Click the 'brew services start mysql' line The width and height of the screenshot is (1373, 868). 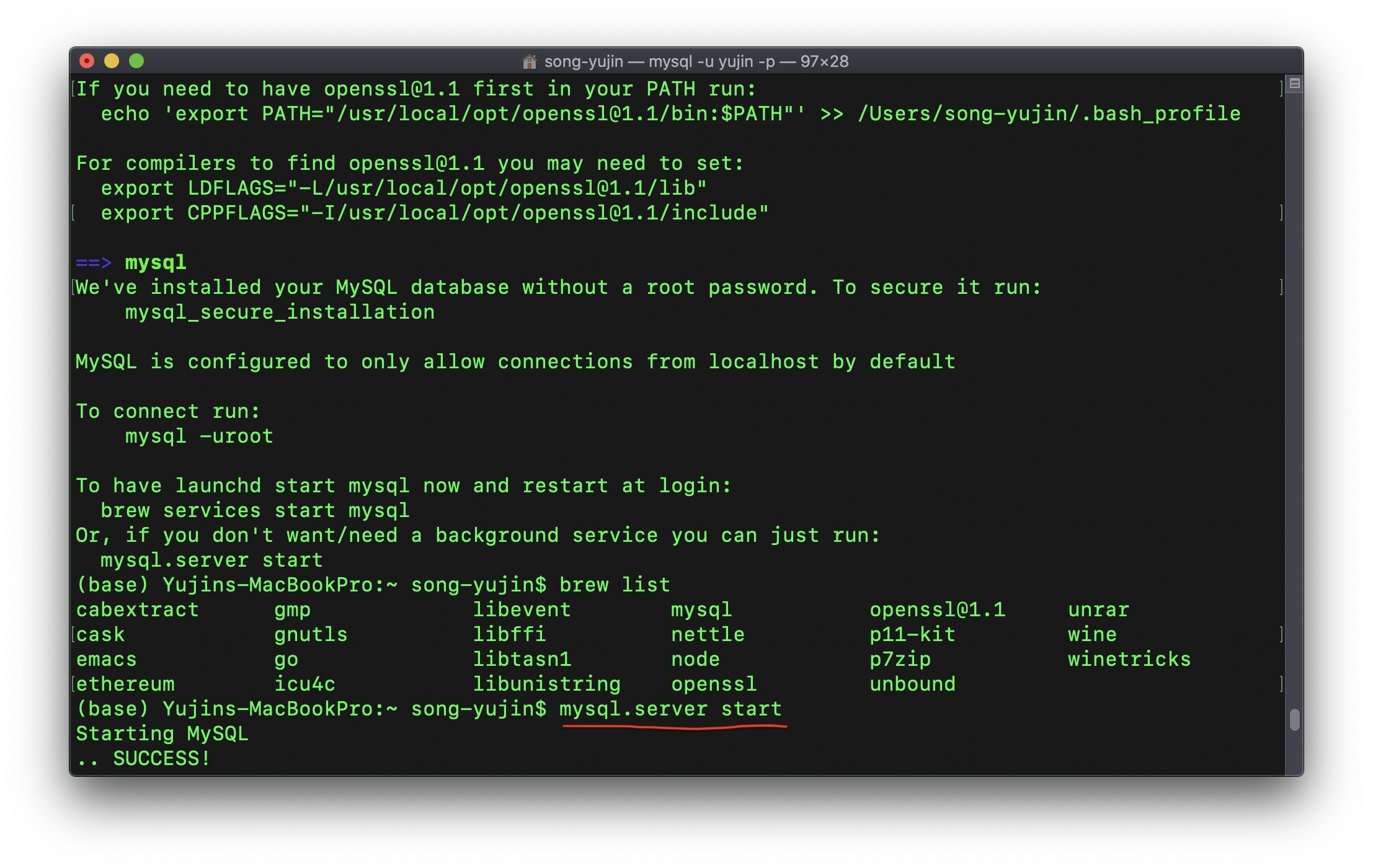click(x=255, y=511)
